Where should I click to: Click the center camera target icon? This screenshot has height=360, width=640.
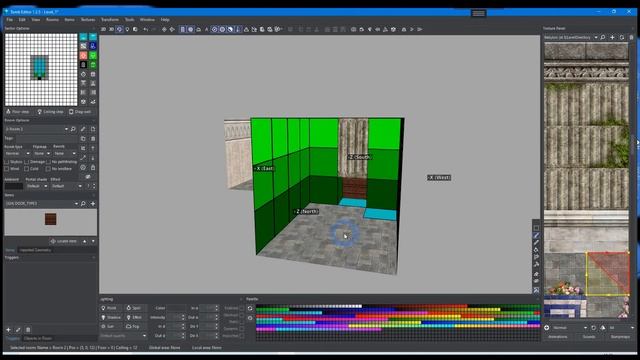(x=164, y=29)
